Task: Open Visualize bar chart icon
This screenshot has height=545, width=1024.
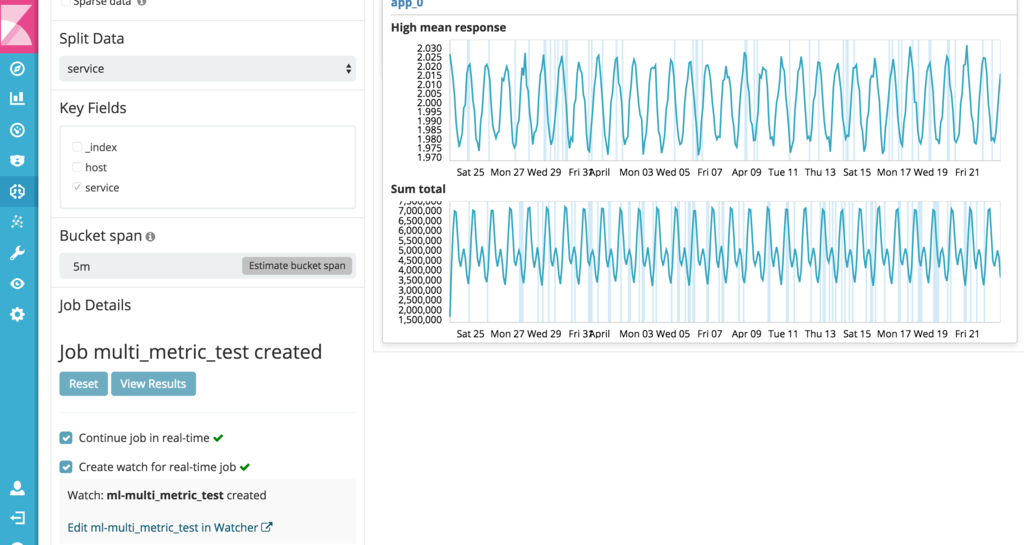Action: (18, 99)
